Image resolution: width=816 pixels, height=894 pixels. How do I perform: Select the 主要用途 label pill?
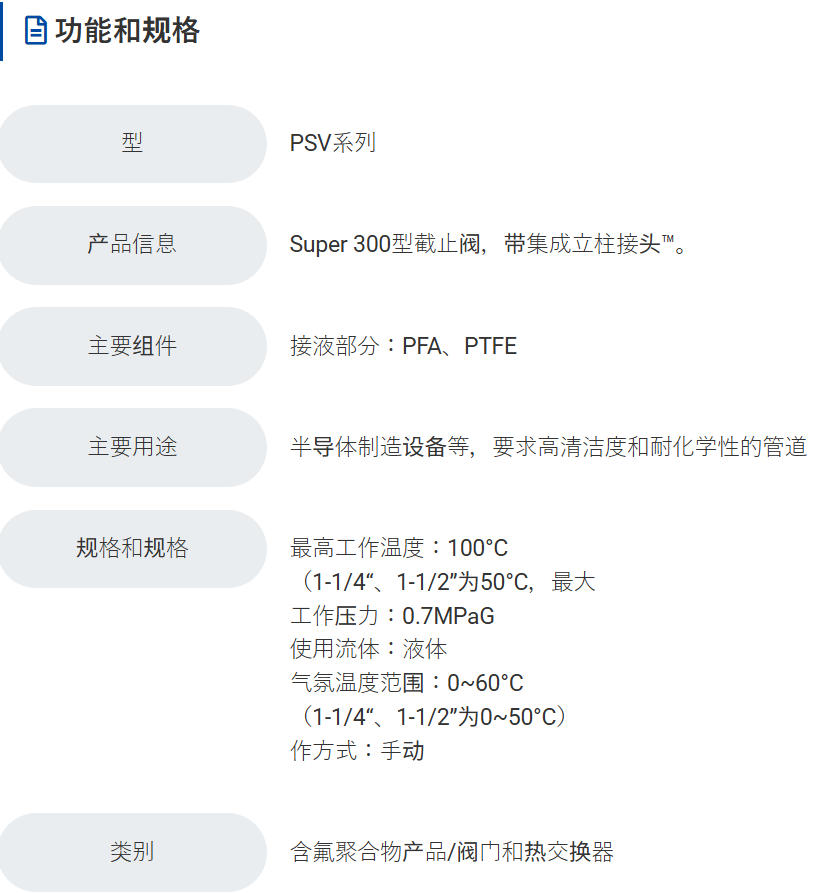(x=132, y=447)
